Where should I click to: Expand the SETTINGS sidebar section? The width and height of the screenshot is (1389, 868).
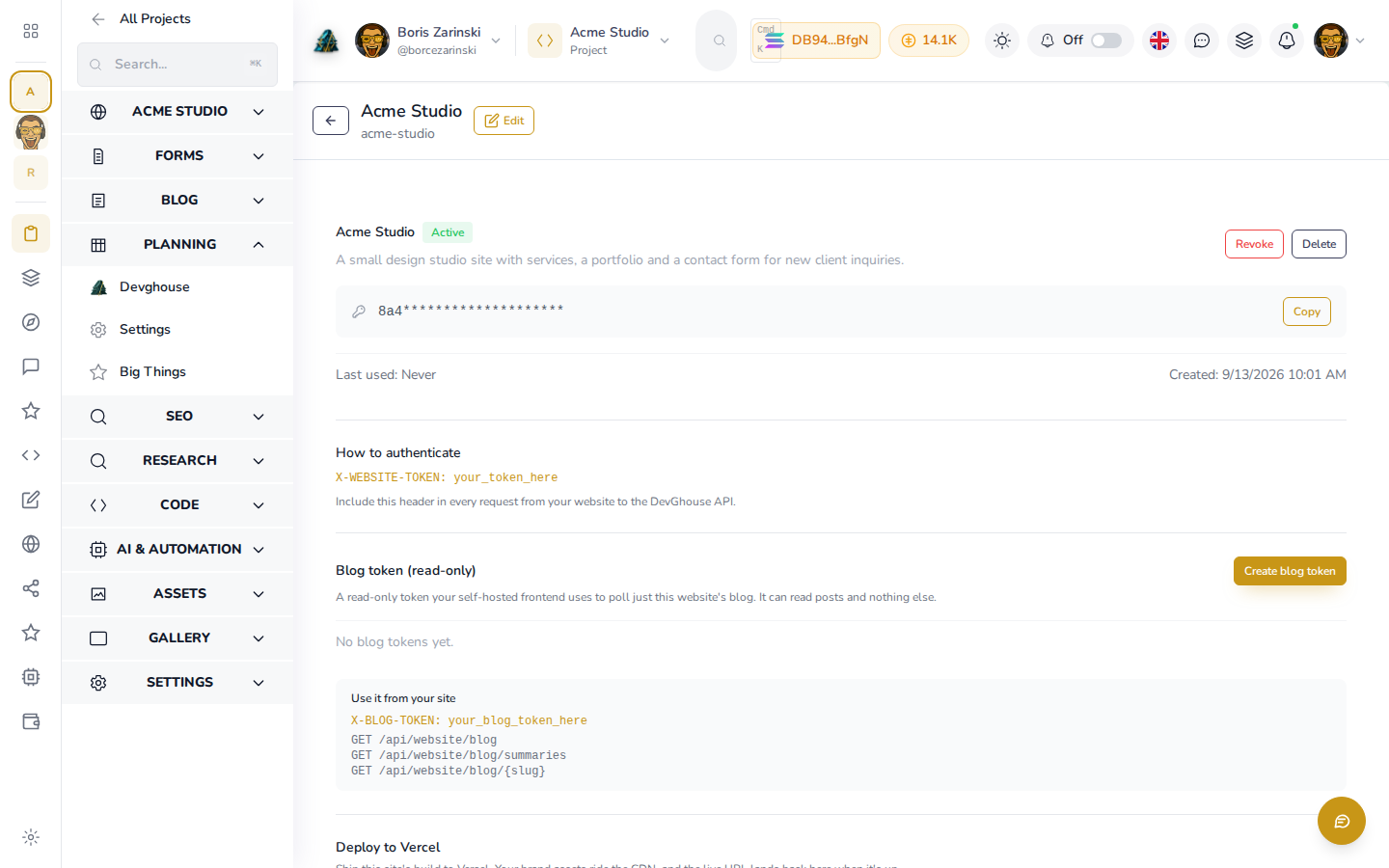point(177,682)
